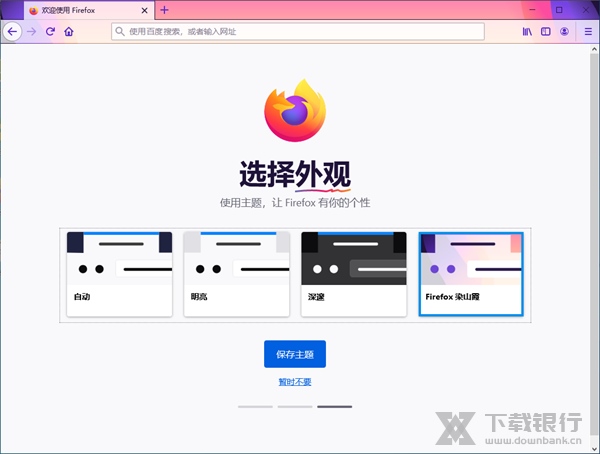This screenshot has width=600, height=454.
Task: Toggle the sidebar view icon
Action: click(x=546, y=31)
